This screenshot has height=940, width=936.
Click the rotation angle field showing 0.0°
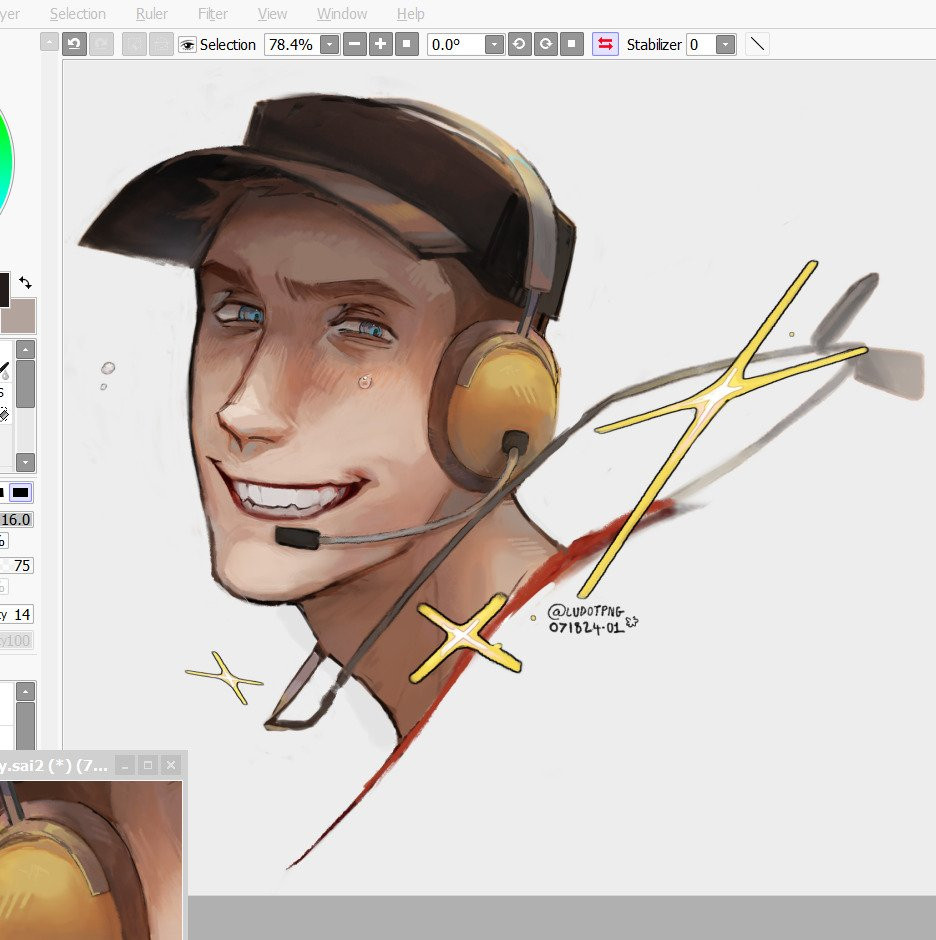(x=456, y=45)
